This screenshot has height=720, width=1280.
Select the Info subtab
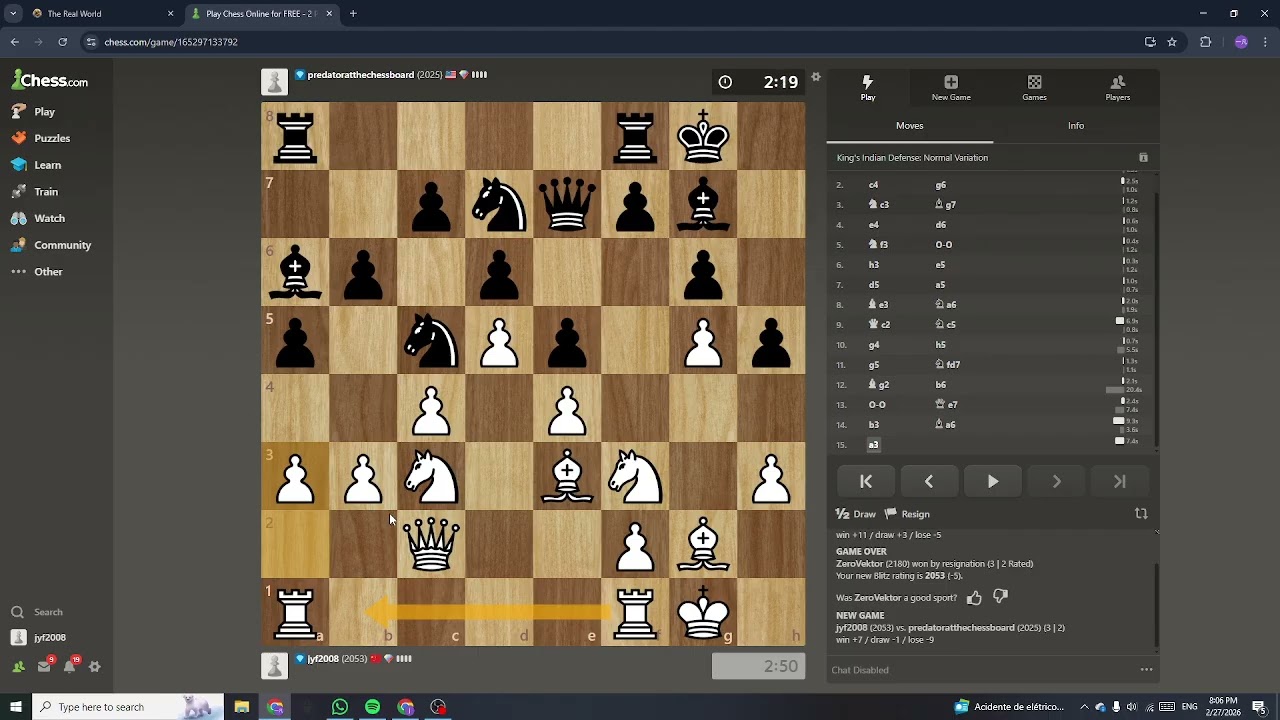click(1076, 126)
